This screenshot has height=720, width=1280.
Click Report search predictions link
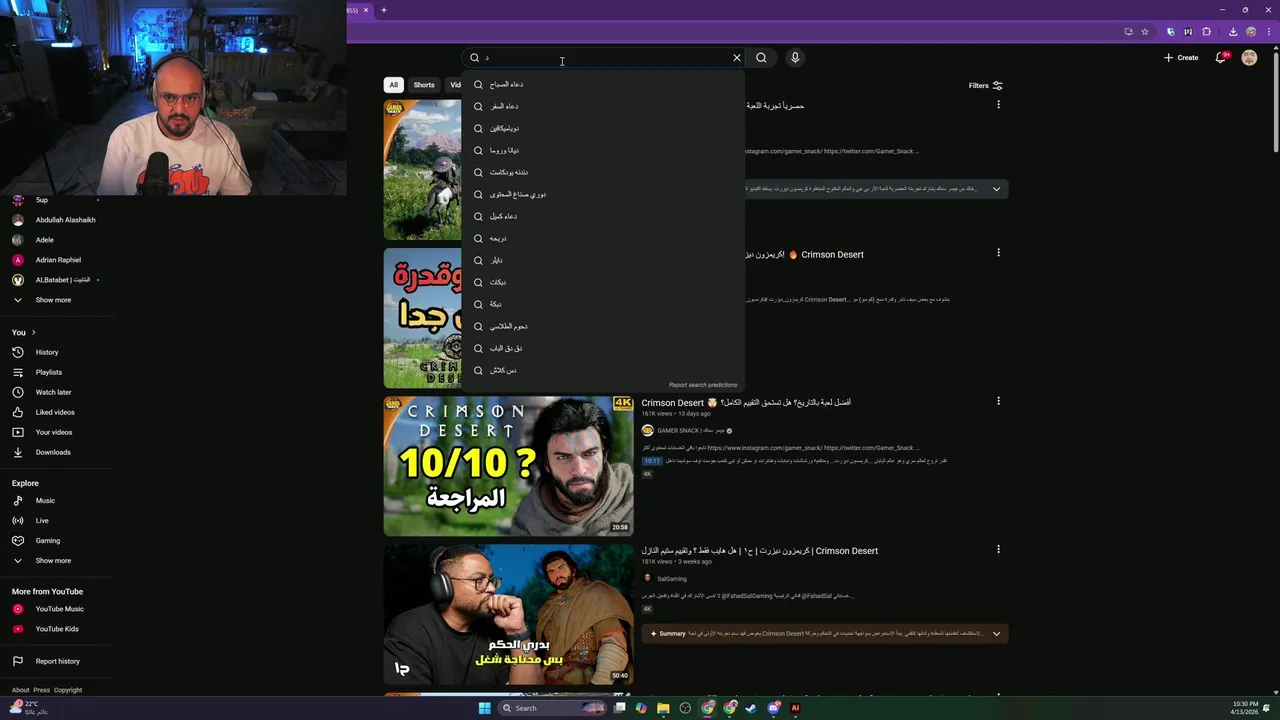703,385
